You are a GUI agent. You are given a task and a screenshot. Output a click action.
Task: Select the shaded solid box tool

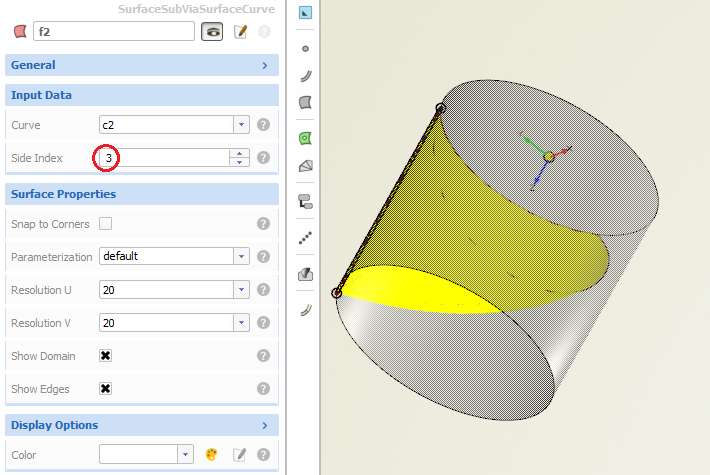click(306, 274)
